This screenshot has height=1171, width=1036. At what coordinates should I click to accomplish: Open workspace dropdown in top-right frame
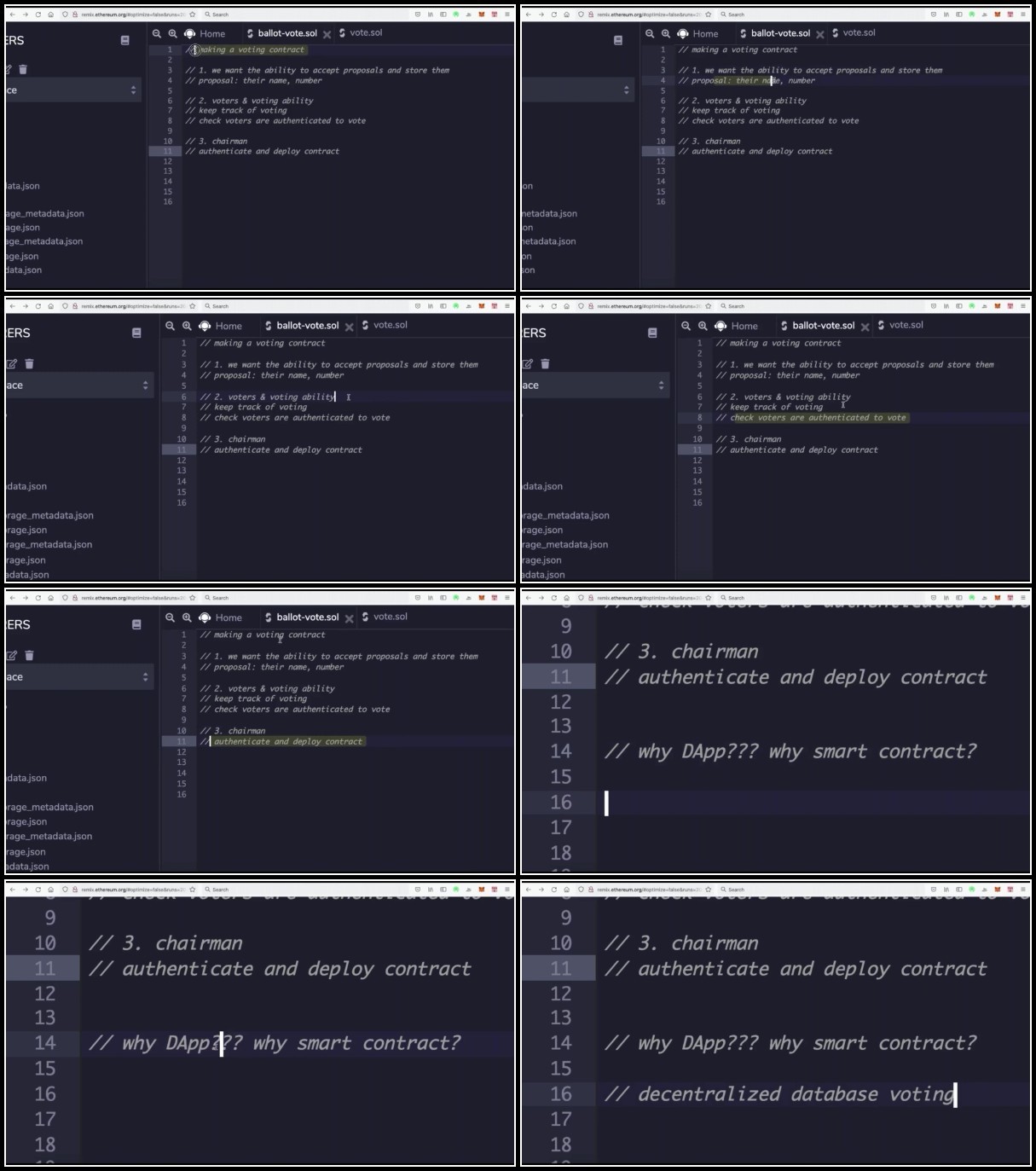(578, 90)
